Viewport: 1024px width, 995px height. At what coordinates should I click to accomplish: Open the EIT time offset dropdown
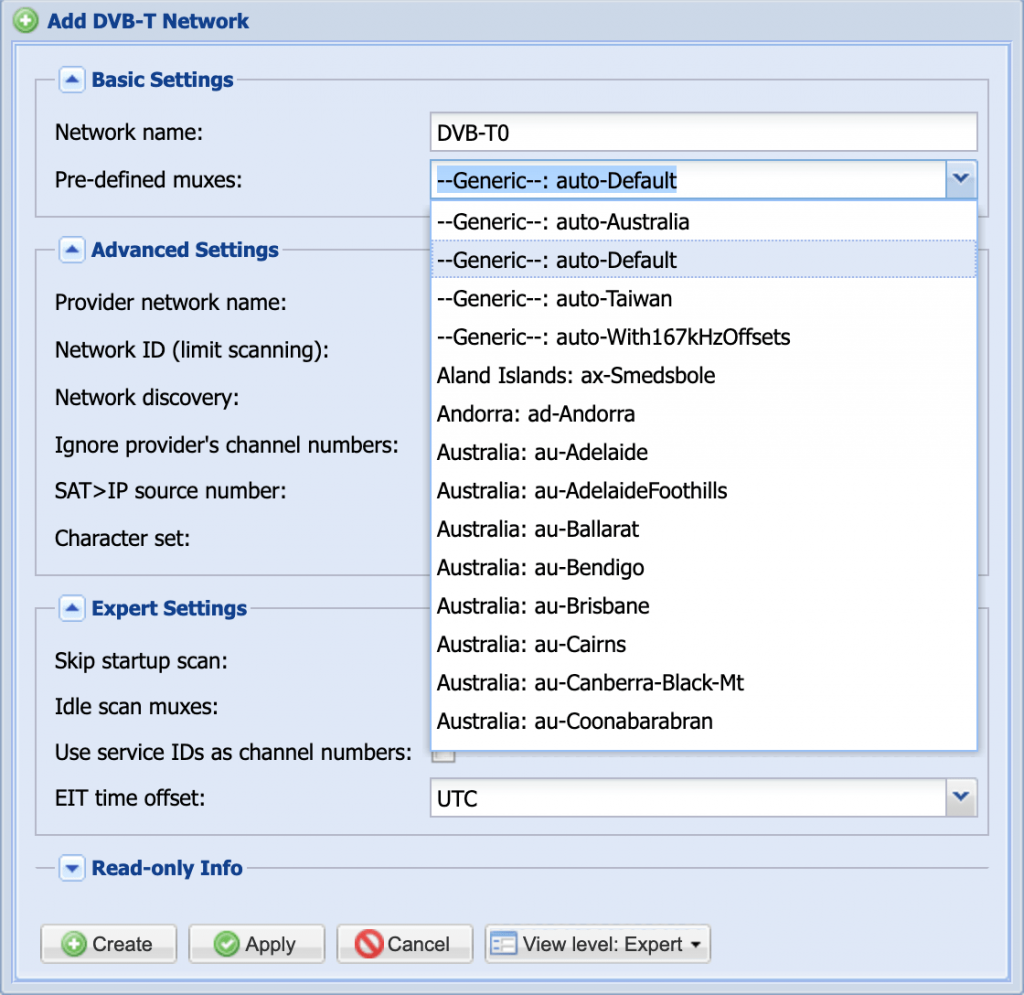pos(961,799)
